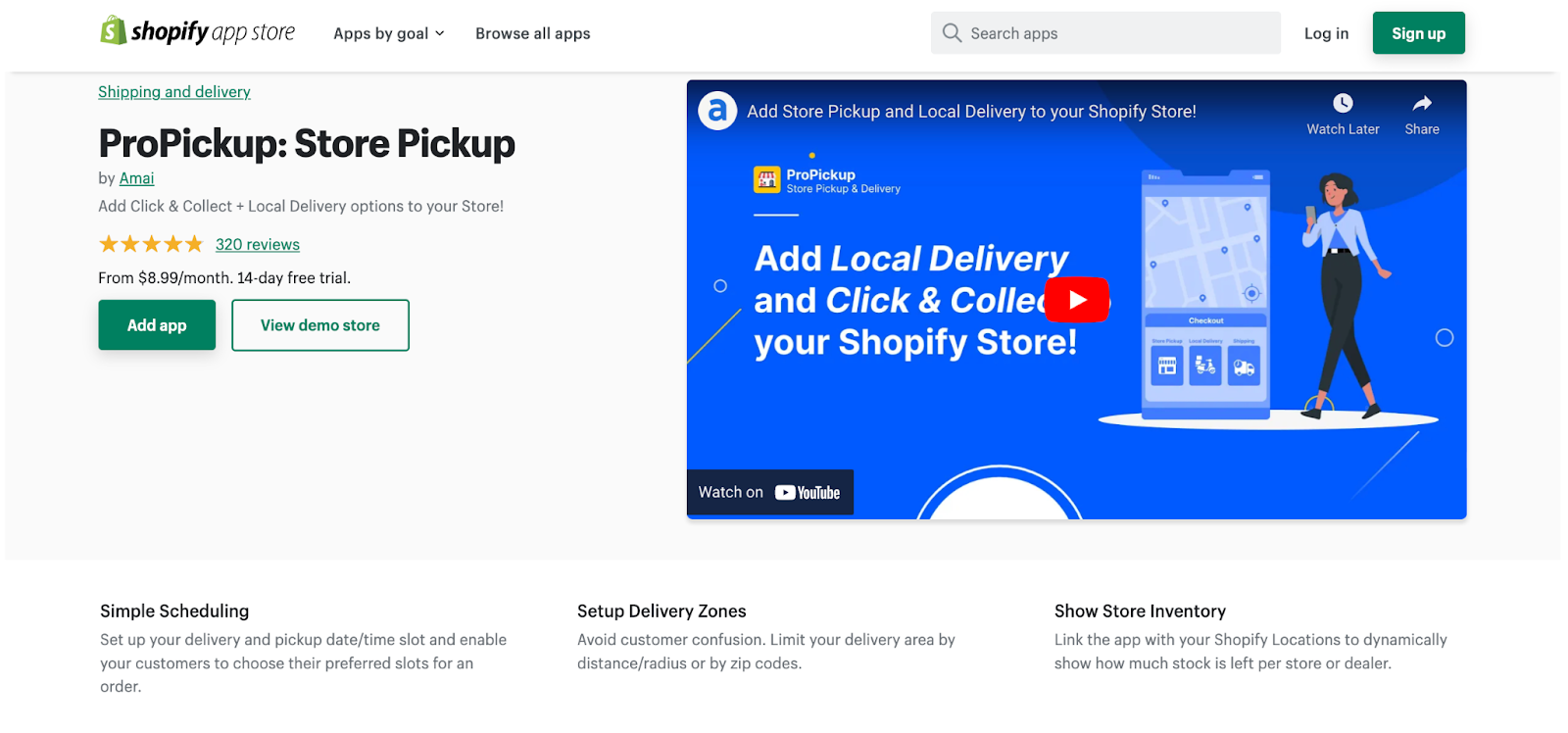Open the Amai developer link
Image resolution: width=1568 pixels, height=733 pixels.
pyautogui.click(x=136, y=178)
